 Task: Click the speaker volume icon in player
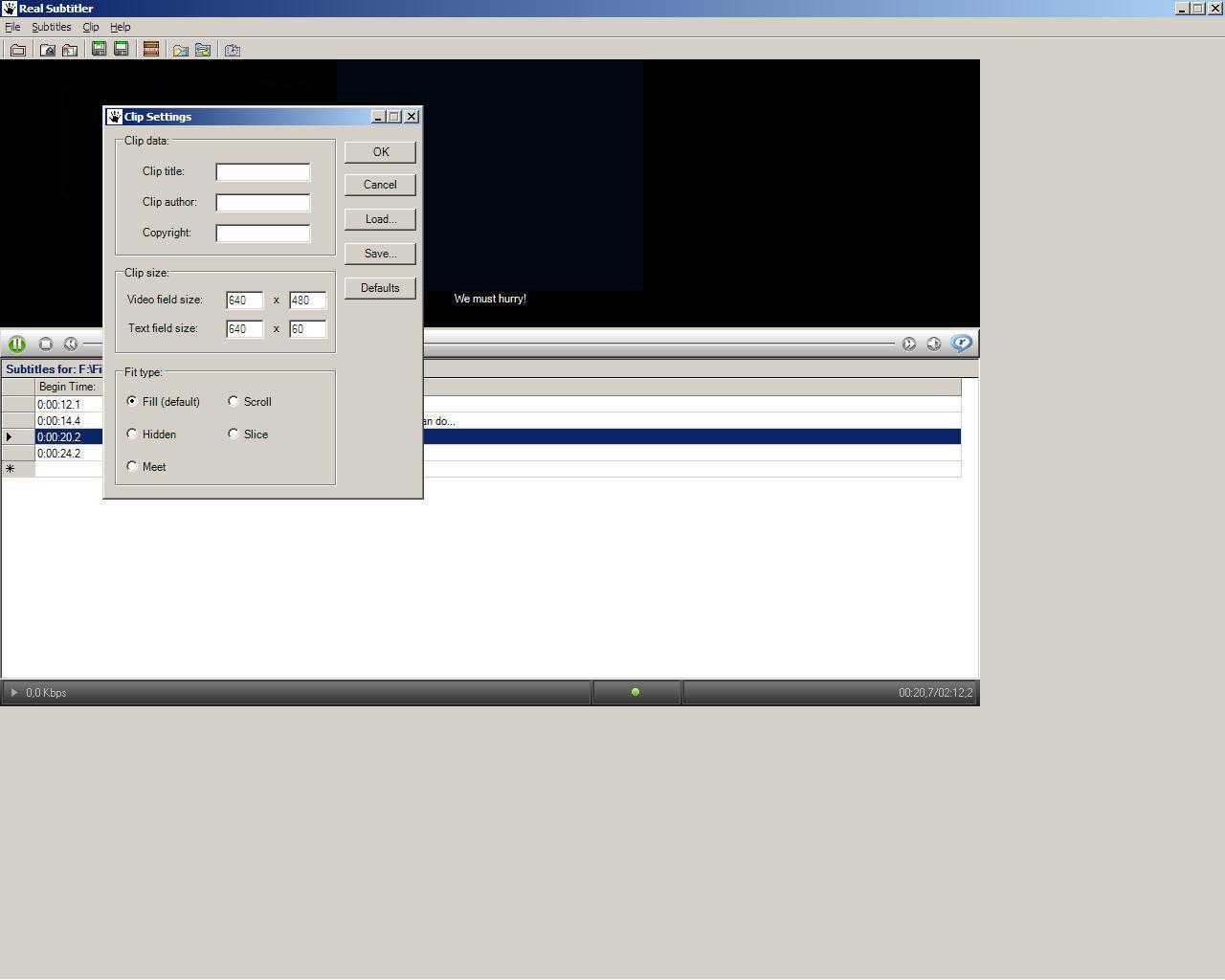pos(934,344)
